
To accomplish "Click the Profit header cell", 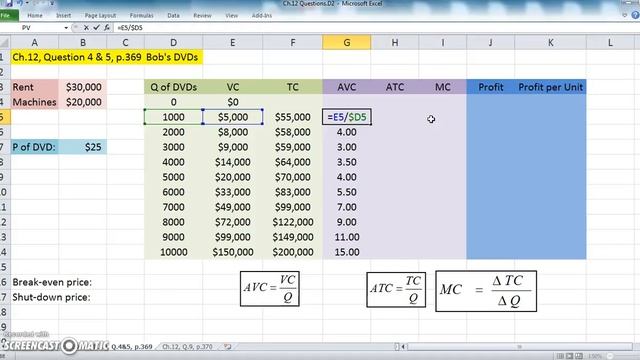I will [x=491, y=87].
